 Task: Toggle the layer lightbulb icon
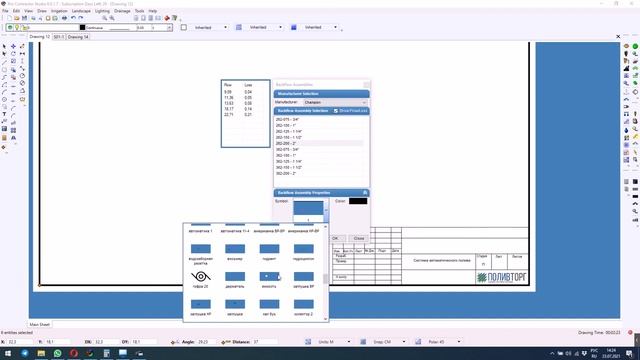[17, 27]
